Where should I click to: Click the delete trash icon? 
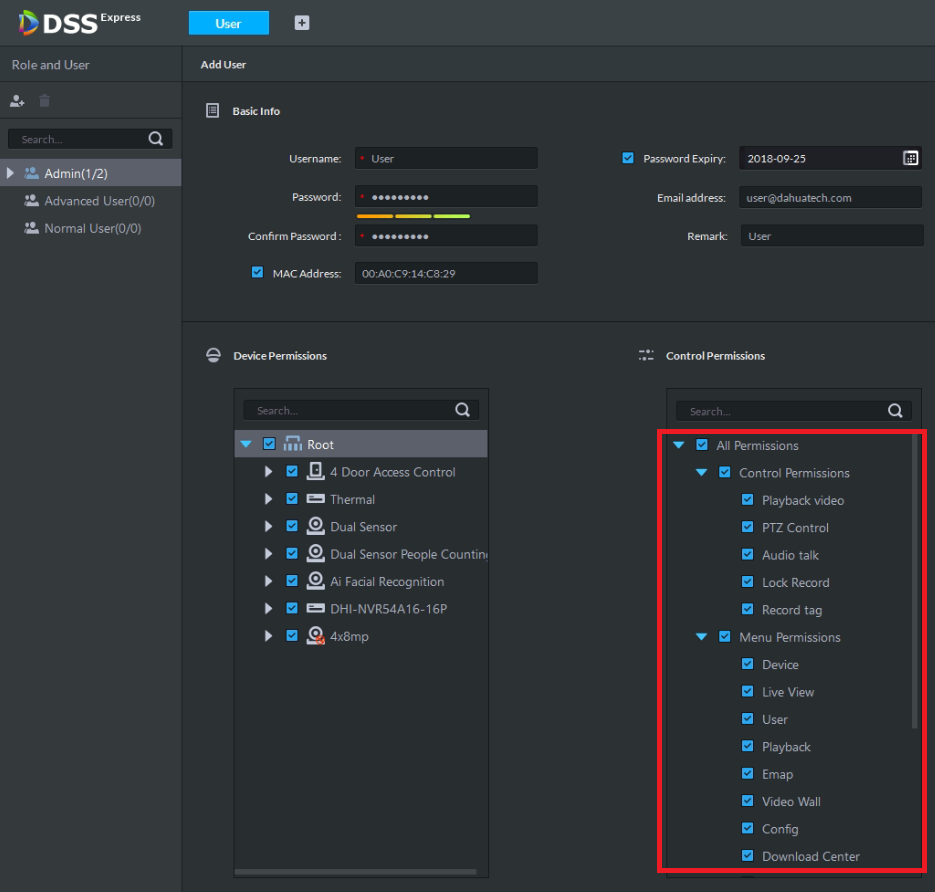tap(44, 101)
